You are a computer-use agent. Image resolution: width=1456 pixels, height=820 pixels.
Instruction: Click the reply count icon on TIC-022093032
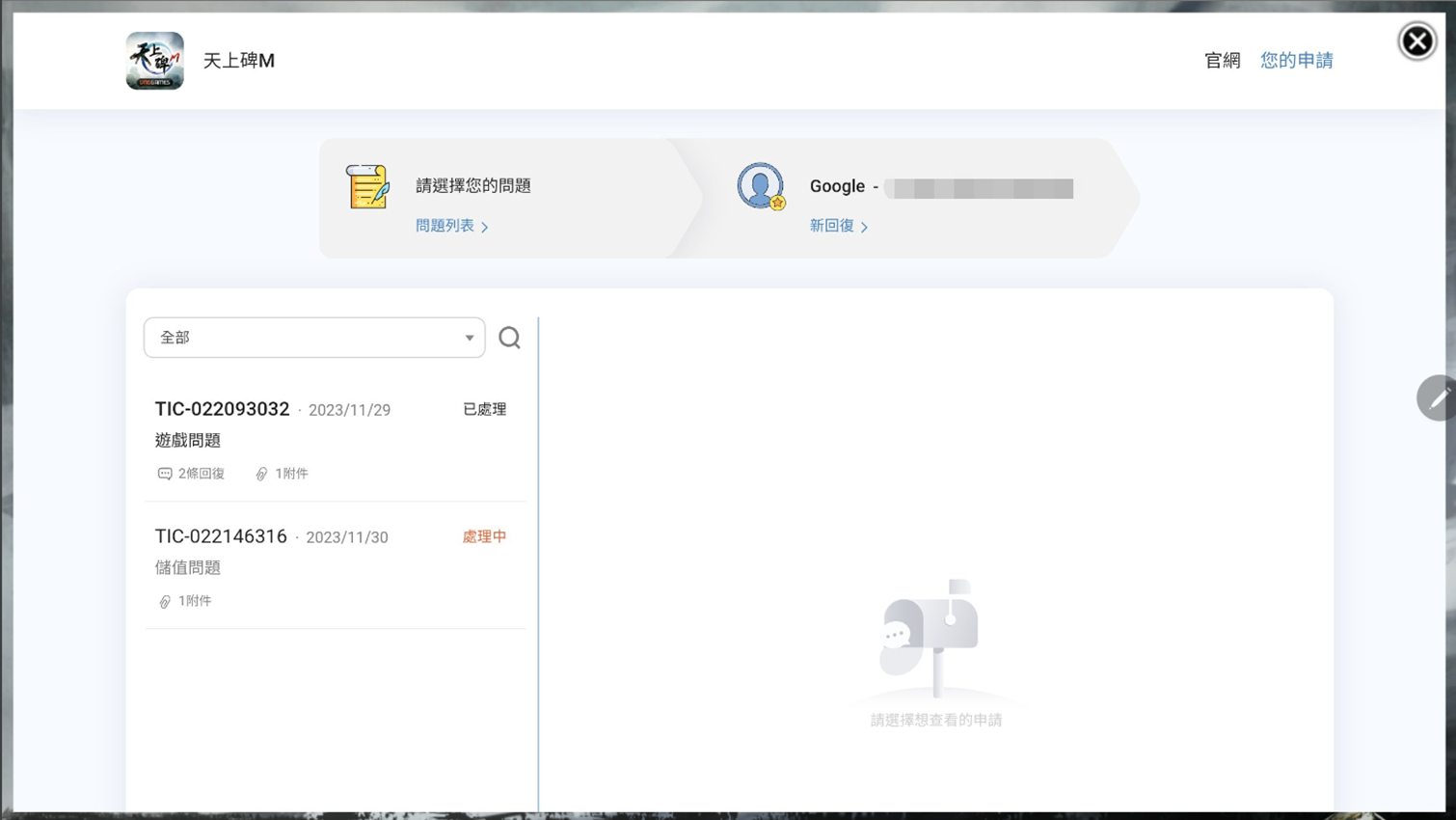165,474
